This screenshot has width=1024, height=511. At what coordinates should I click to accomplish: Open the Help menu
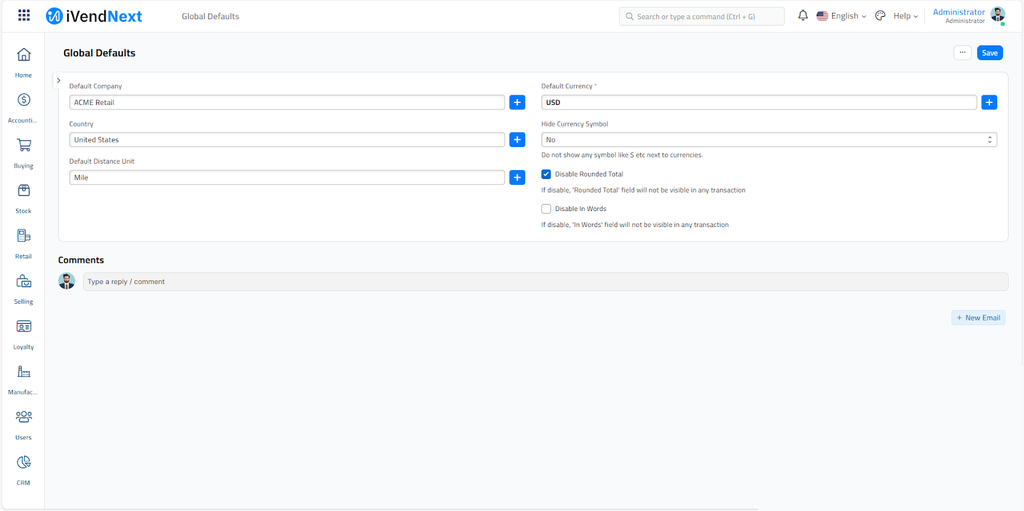tap(905, 16)
